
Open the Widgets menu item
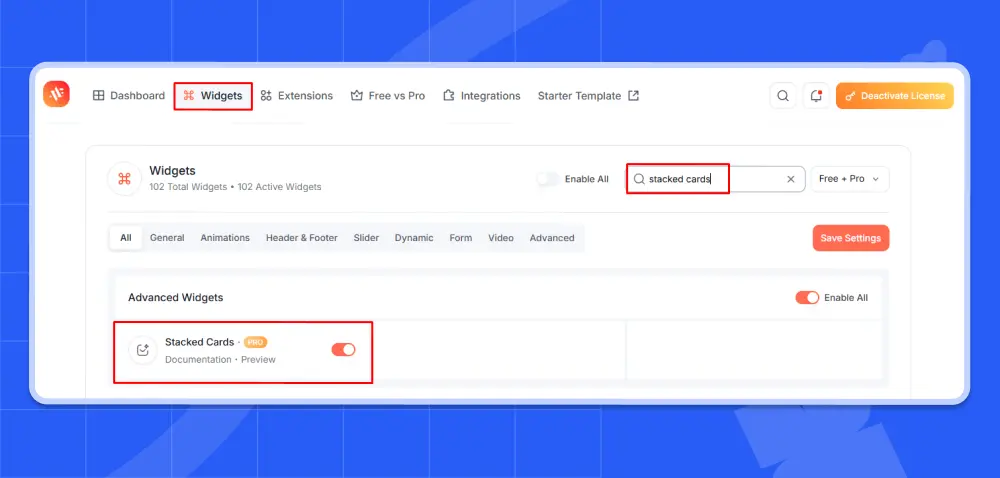(213, 96)
